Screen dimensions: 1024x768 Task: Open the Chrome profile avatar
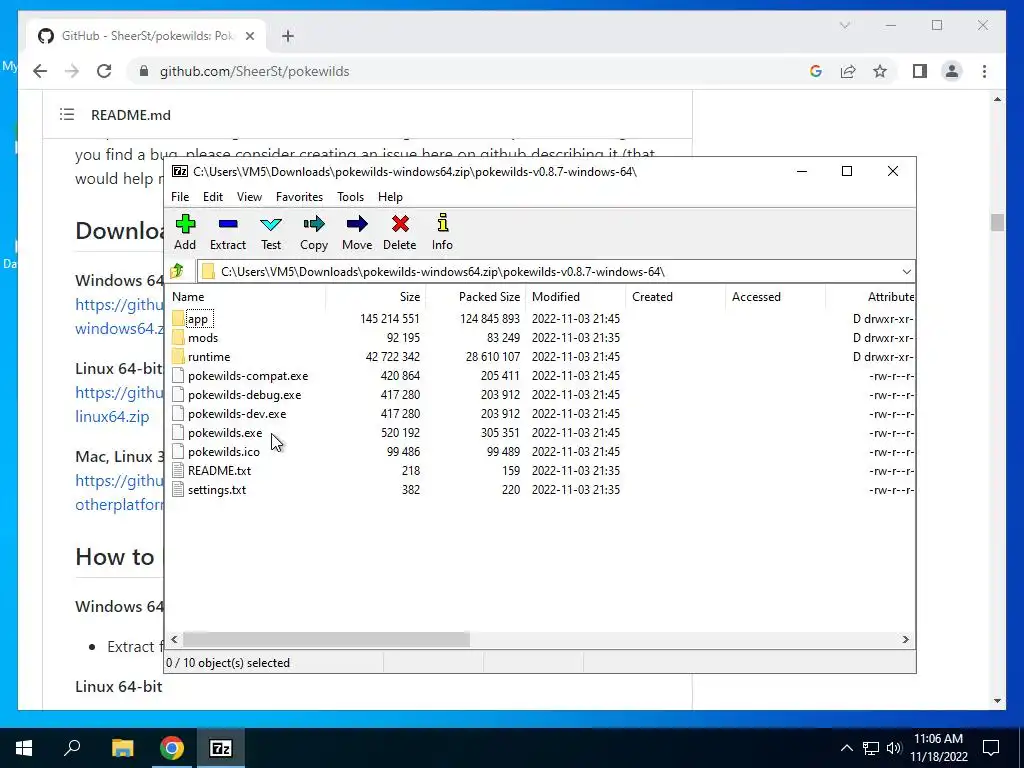pyautogui.click(x=952, y=71)
